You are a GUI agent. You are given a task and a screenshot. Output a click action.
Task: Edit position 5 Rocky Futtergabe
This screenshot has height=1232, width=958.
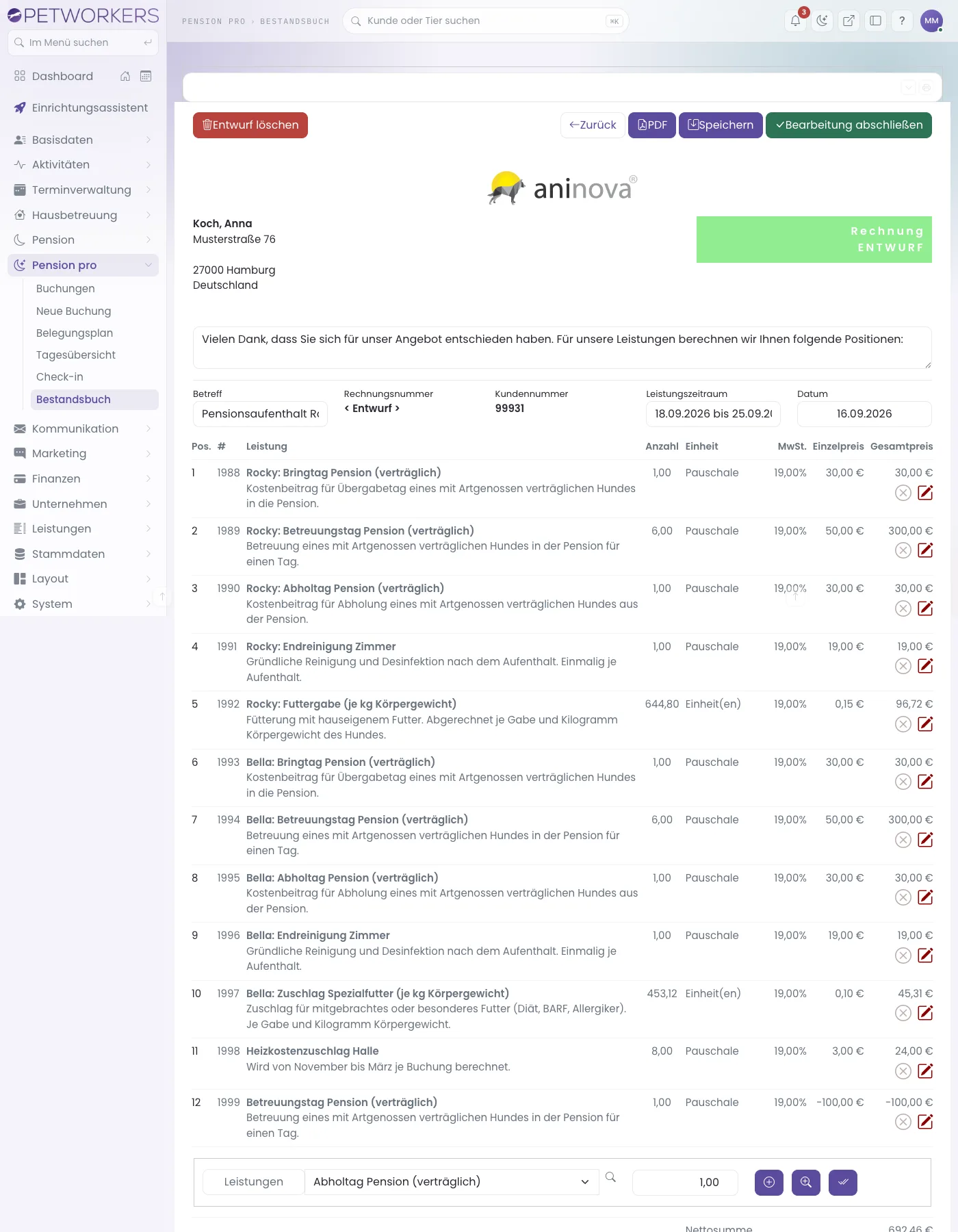click(x=925, y=724)
